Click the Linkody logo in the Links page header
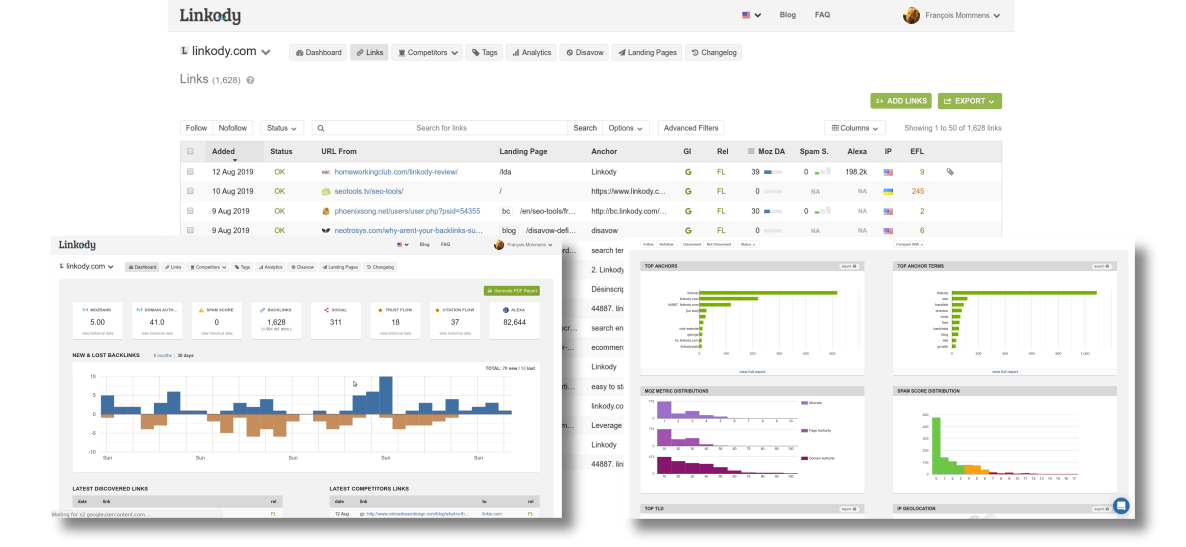The image size is (1186, 547). pos(210,15)
